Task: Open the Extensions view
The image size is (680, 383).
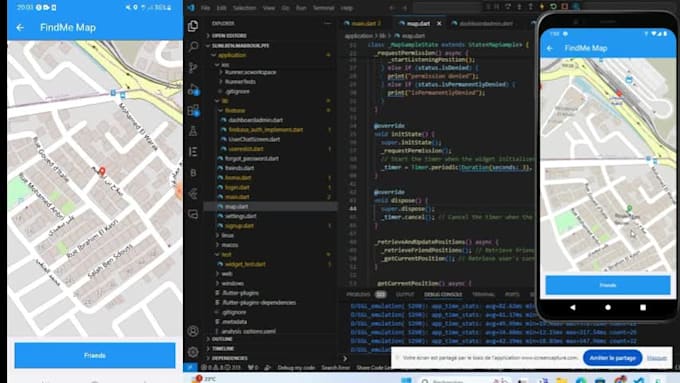Action: 193,110
